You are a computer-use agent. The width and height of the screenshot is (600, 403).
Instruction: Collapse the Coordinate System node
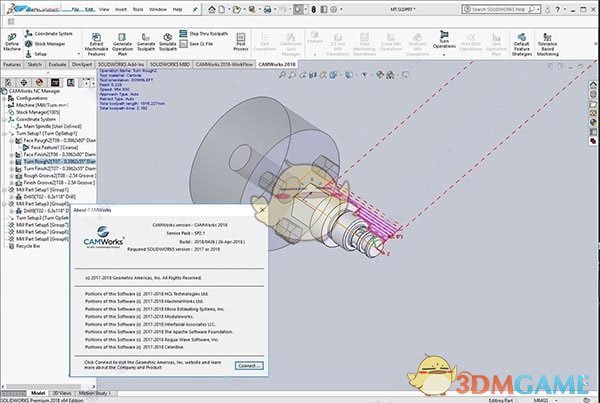point(4,119)
